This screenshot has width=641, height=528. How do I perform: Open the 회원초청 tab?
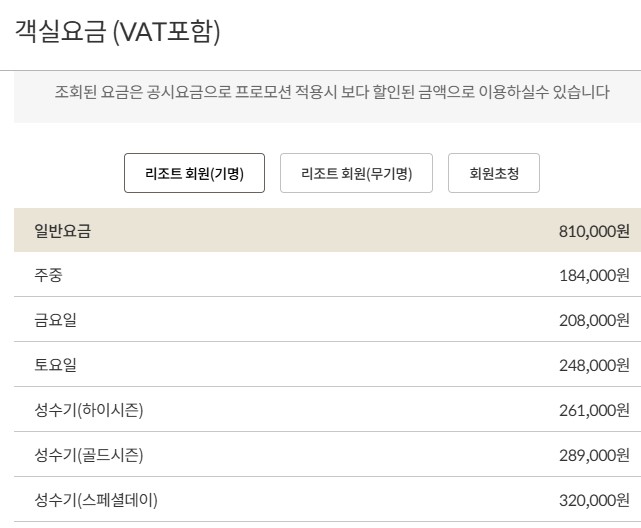[494, 173]
